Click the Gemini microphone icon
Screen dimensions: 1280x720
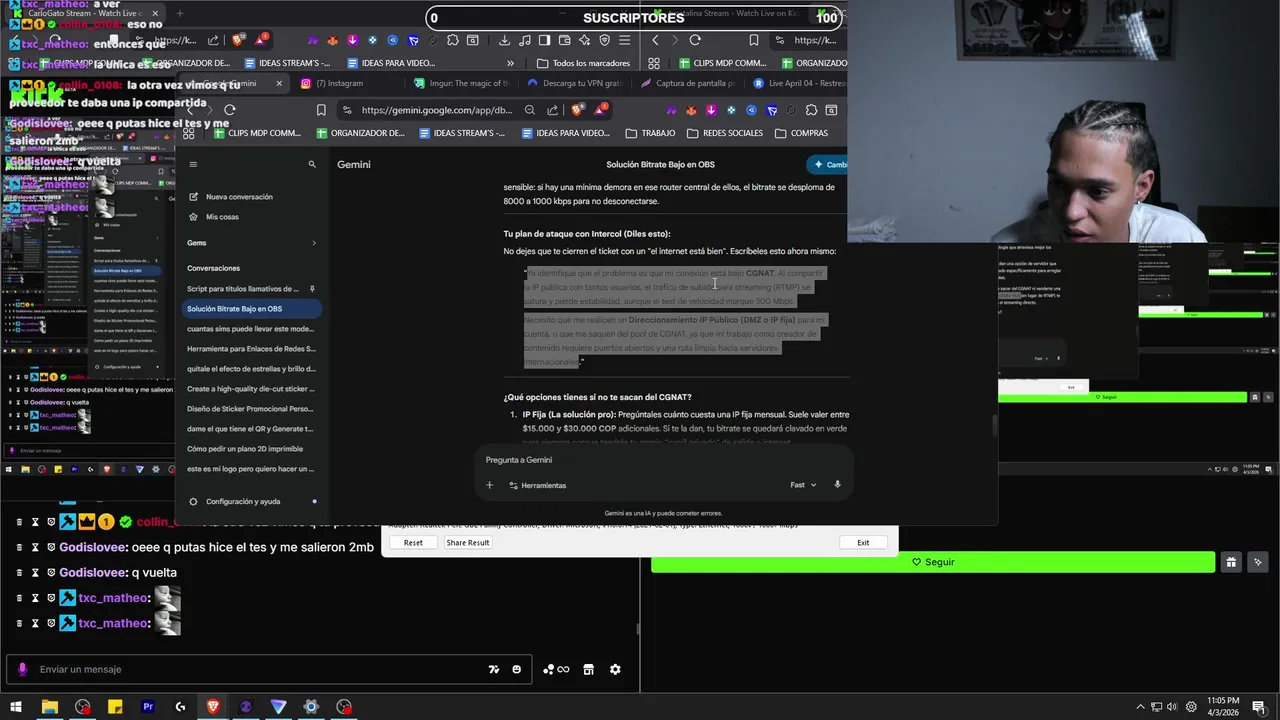pos(837,485)
